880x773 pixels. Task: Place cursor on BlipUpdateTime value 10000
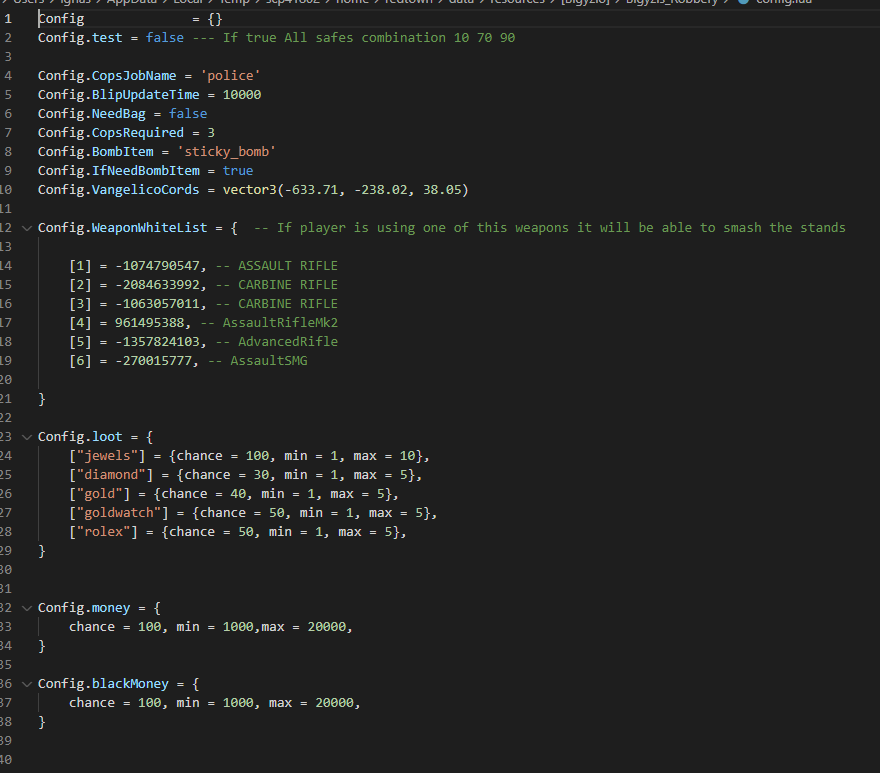click(x=242, y=95)
